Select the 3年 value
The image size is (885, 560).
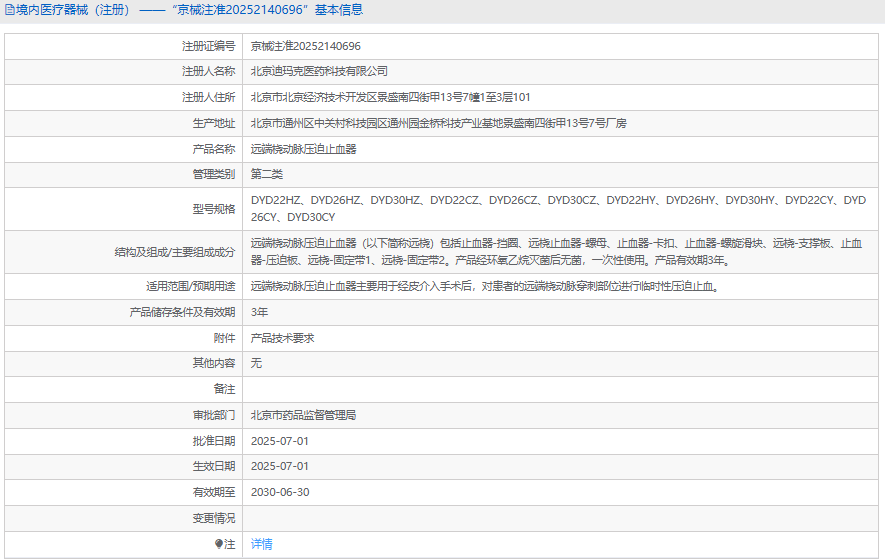click(x=259, y=312)
